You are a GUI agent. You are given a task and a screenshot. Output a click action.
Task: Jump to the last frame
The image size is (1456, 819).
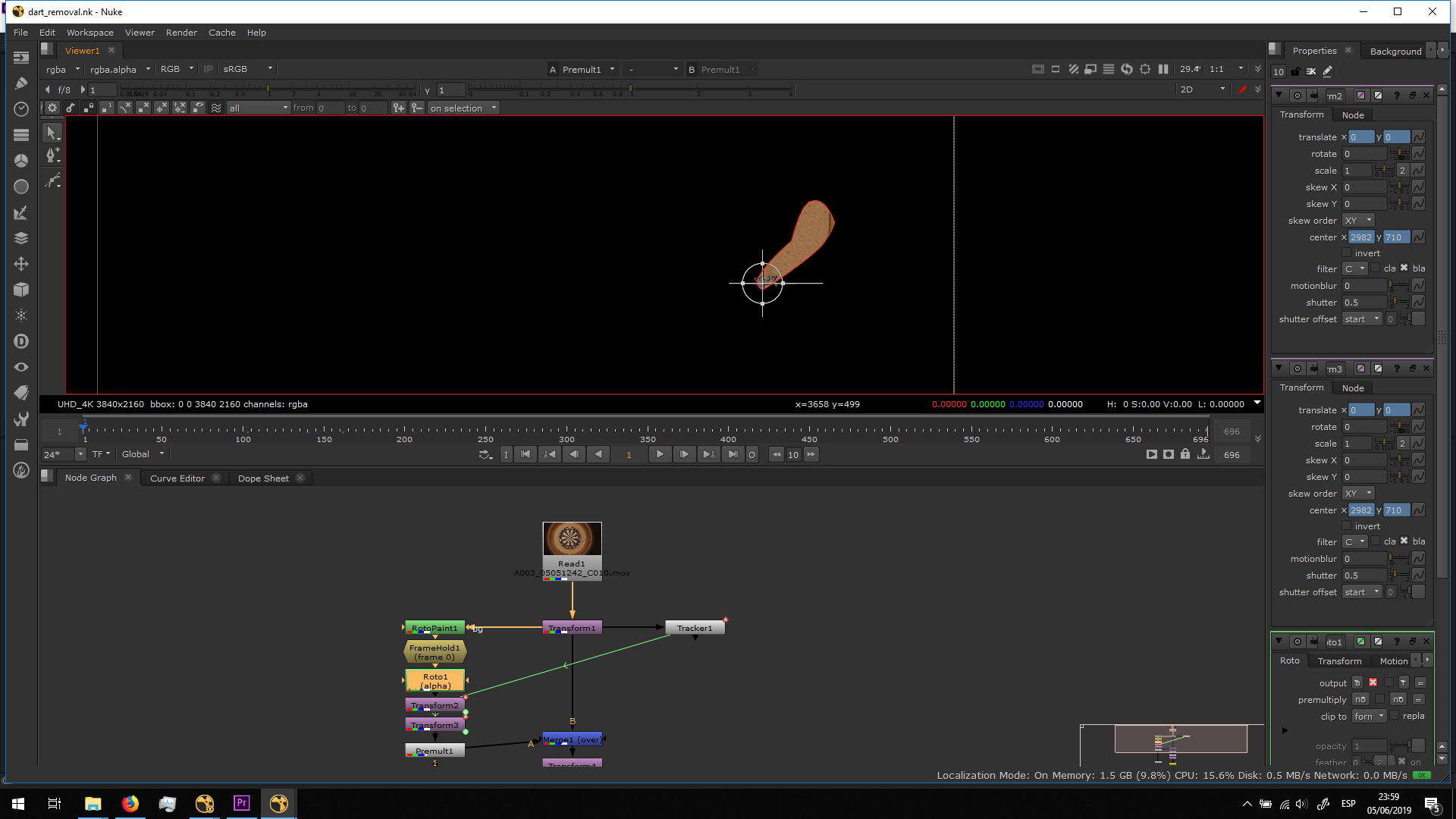pos(733,454)
